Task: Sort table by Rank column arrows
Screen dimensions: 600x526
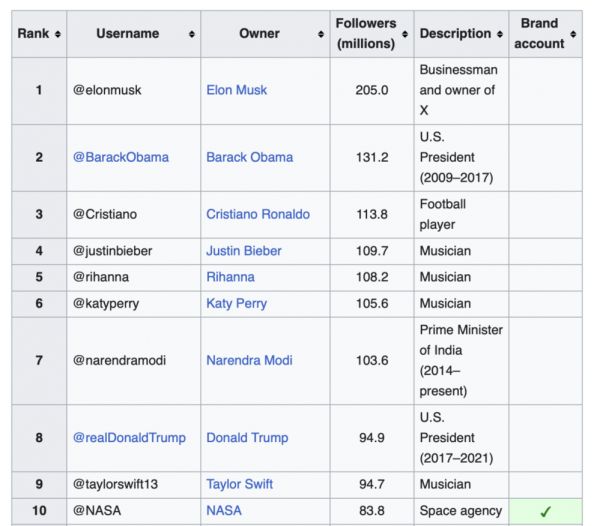Action: [x=57, y=34]
